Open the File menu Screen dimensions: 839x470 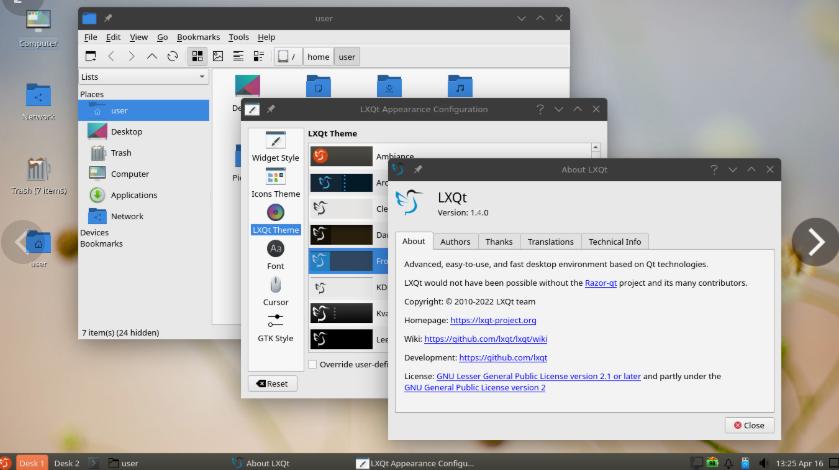pyautogui.click(x=91, y=37)
